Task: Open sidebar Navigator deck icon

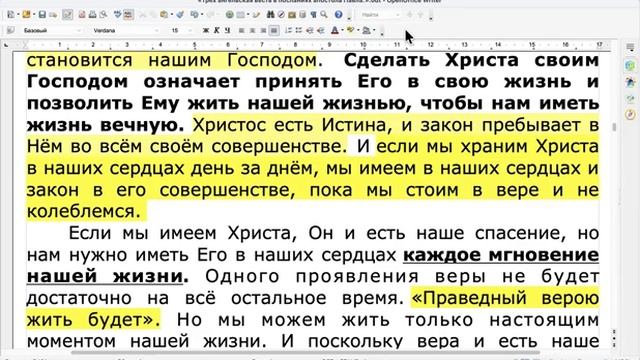Action: pyautogui.click(x=631, y=115)
